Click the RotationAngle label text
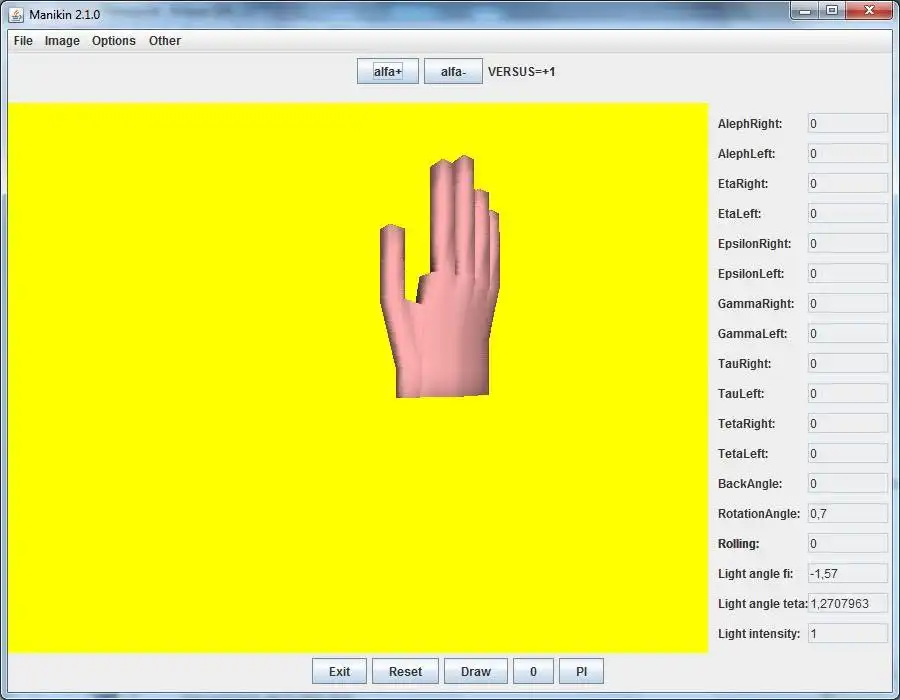The width and height of the screenshot is (900, 700). [x=759, y=514]
